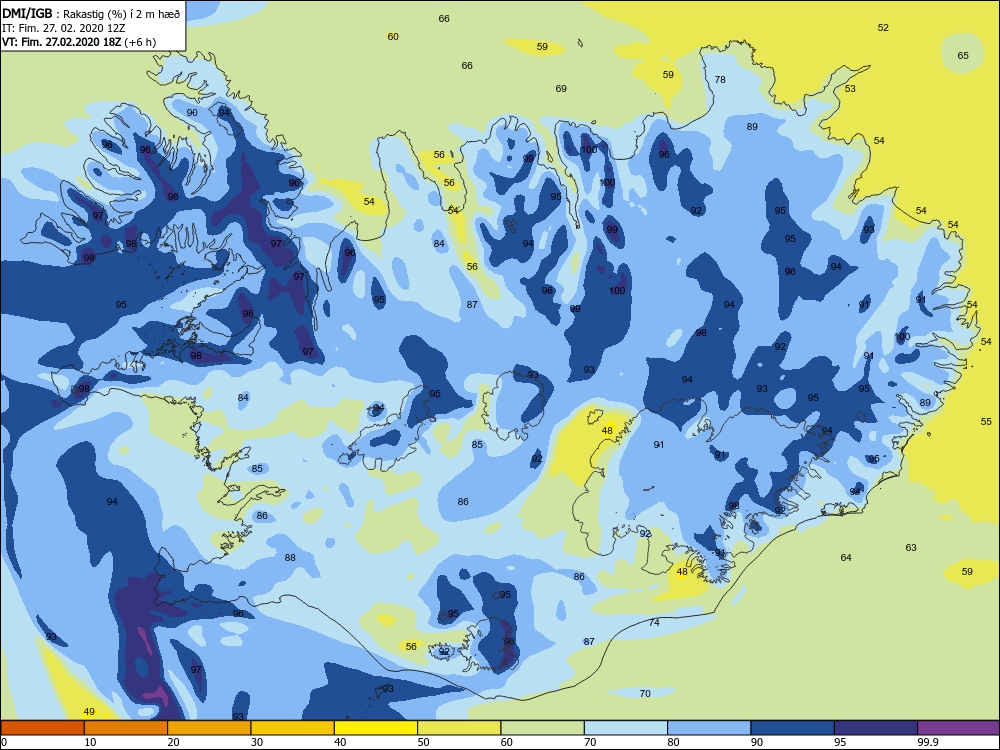Click the indigo 95–99.9 legend swatch
1000x750 pixels.
point(876,728)
